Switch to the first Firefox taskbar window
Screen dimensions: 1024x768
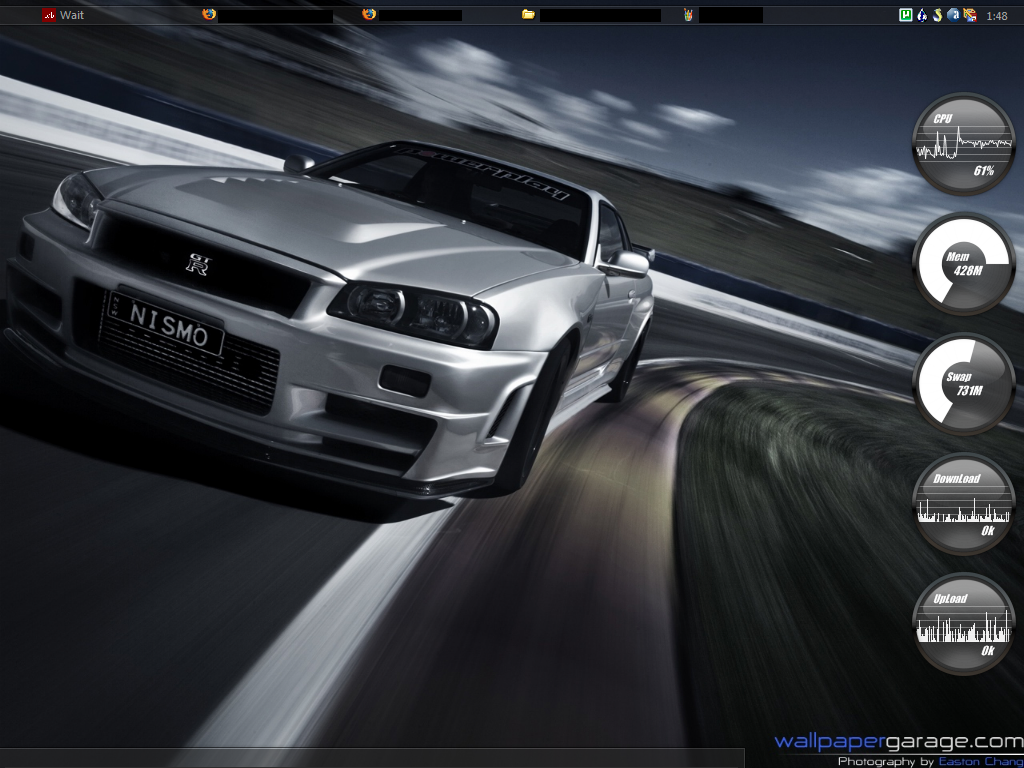[x=268, y=14]
